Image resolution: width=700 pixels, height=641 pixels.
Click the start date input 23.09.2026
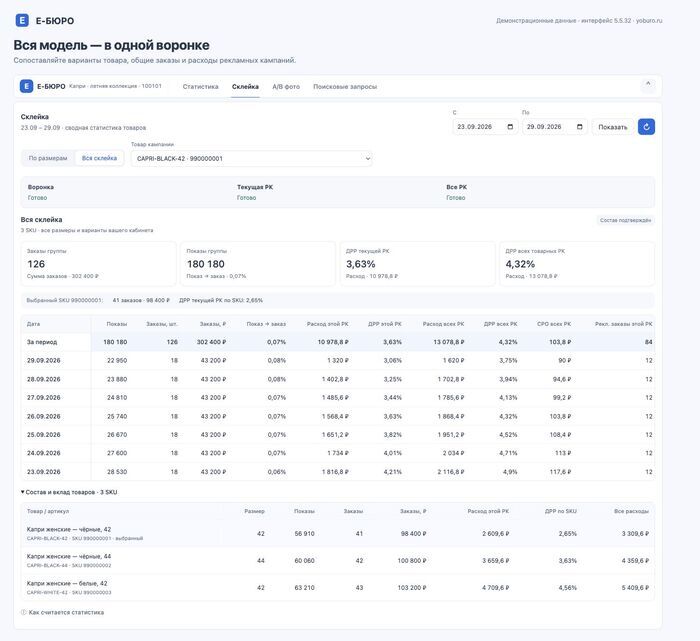[485, 127]
